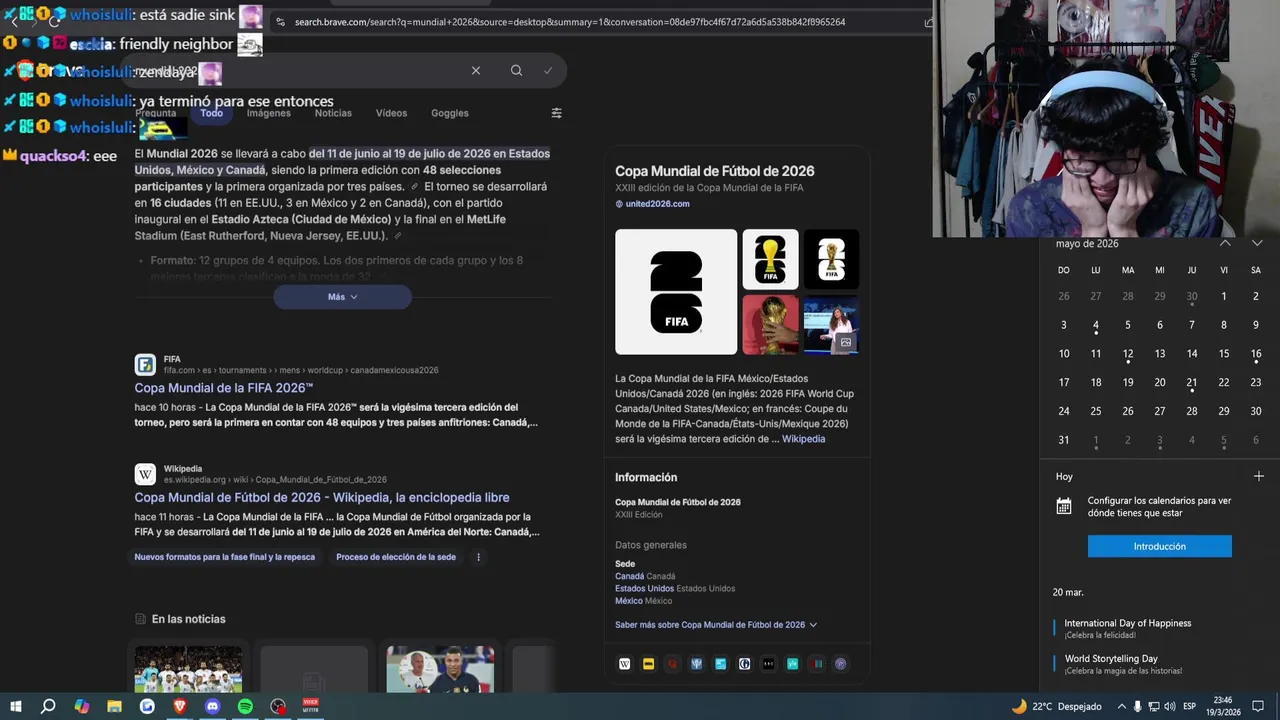The height and width of the screenshot is (720, 1280).
Task: Open Spotify from taskbar
Action: pos(245,706)
